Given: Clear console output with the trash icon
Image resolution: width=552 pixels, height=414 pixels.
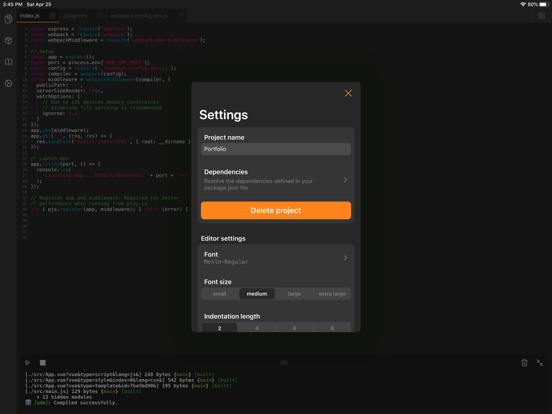Looking at the screenshot, I should tap(524, 363).
